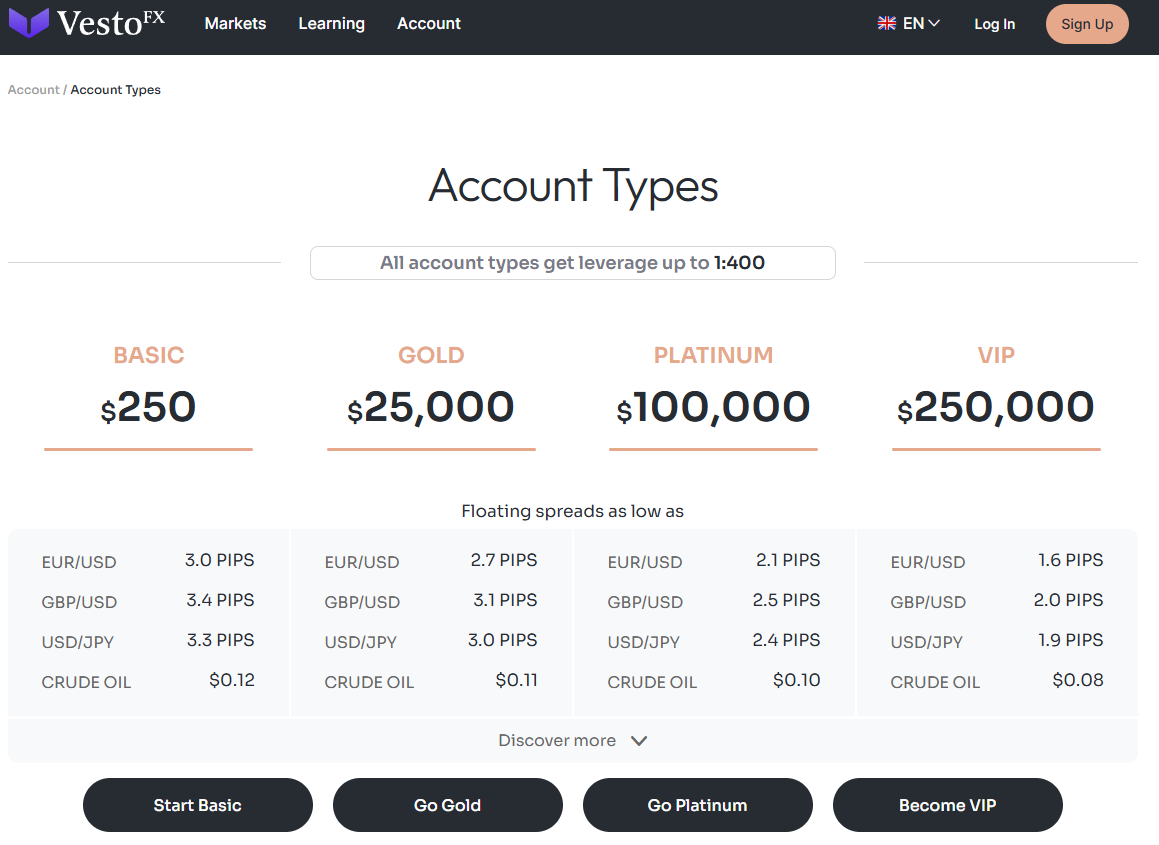Click the Discover more text
This screenshot has height=845, width=1159.
tap(557, 741)
